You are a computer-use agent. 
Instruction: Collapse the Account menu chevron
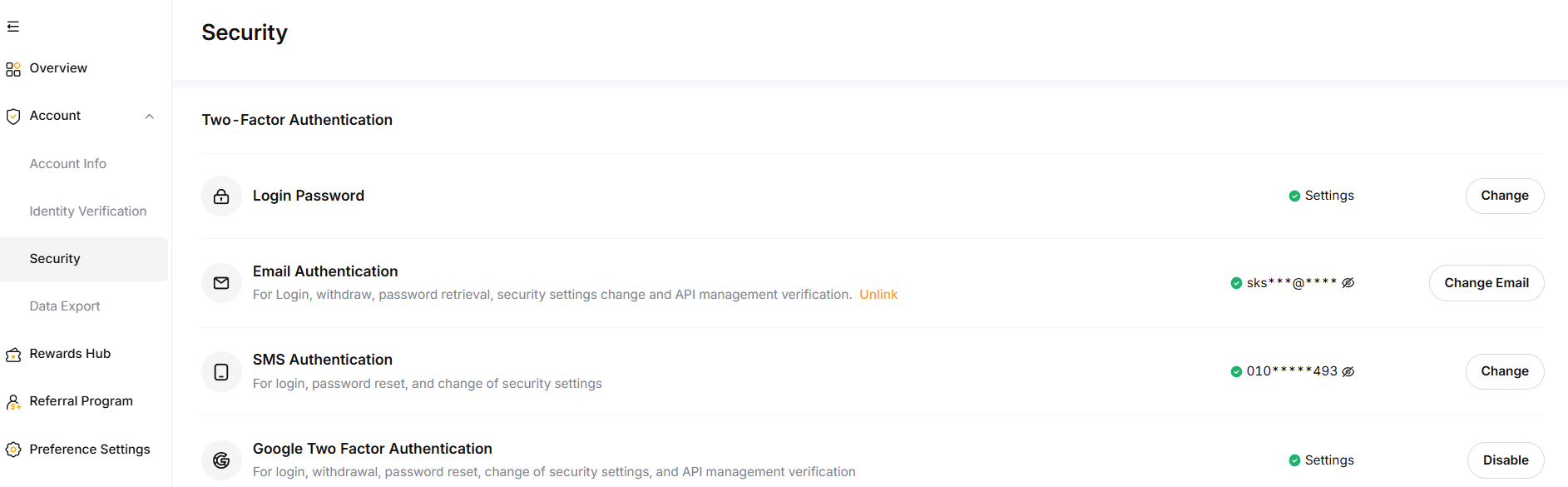[x=150, y=117]
